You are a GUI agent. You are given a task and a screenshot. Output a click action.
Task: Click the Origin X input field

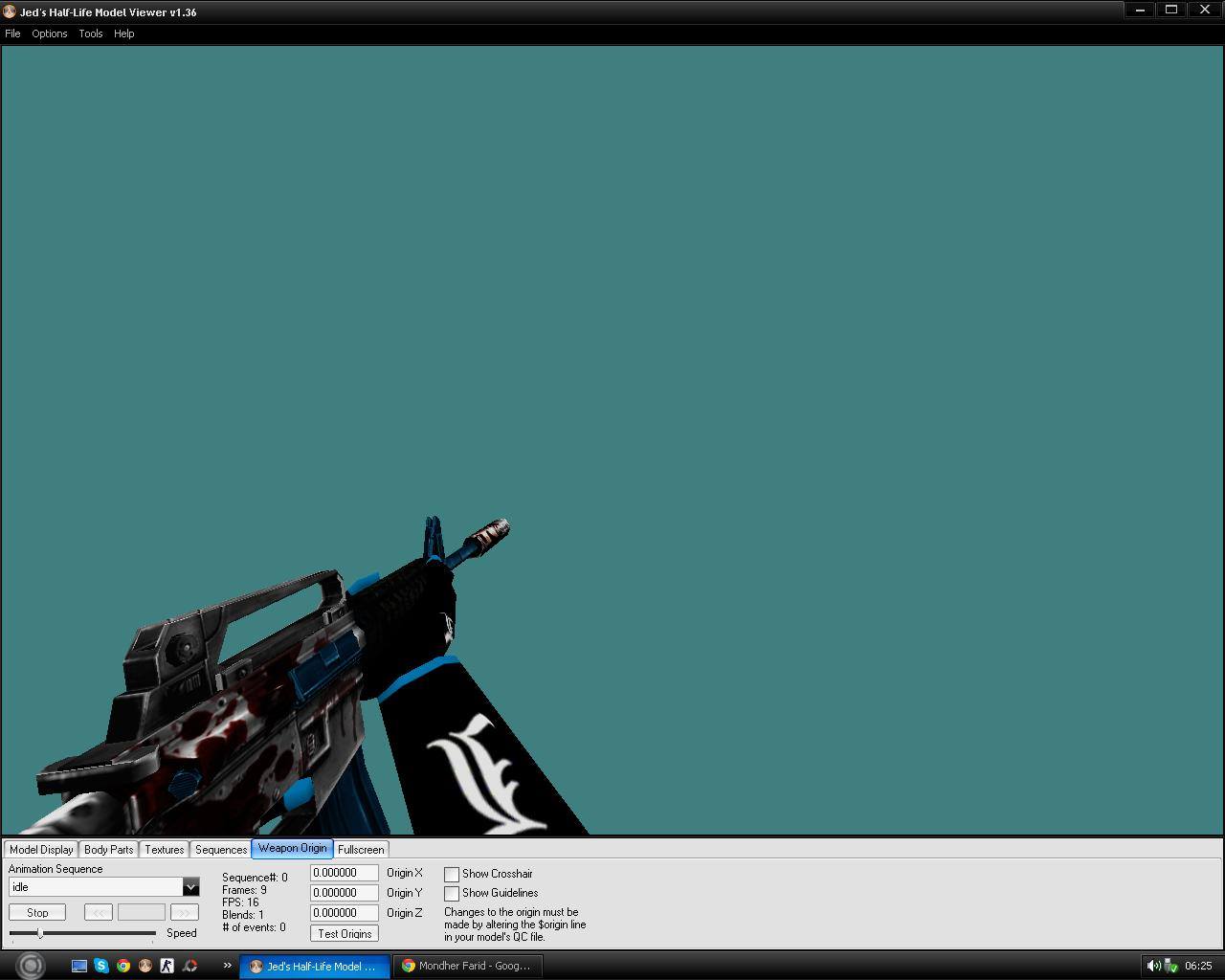click(x=345, y=873)
